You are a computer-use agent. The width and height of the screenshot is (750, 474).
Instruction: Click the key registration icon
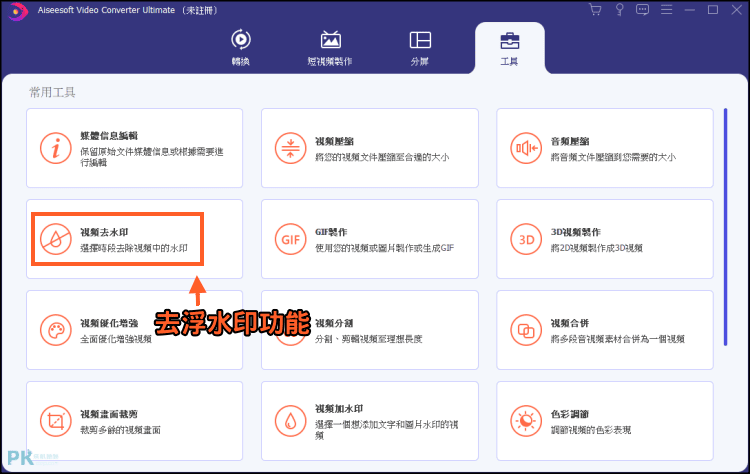pyautogui.click(x=619, y=10)
